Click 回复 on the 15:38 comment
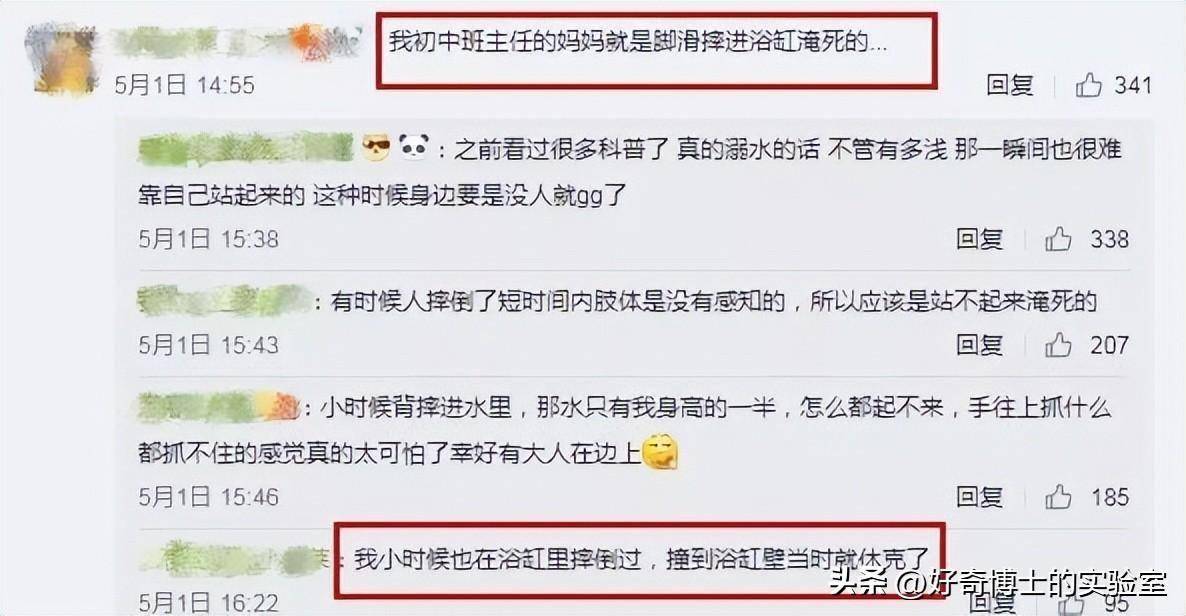 tap(980, 239)
